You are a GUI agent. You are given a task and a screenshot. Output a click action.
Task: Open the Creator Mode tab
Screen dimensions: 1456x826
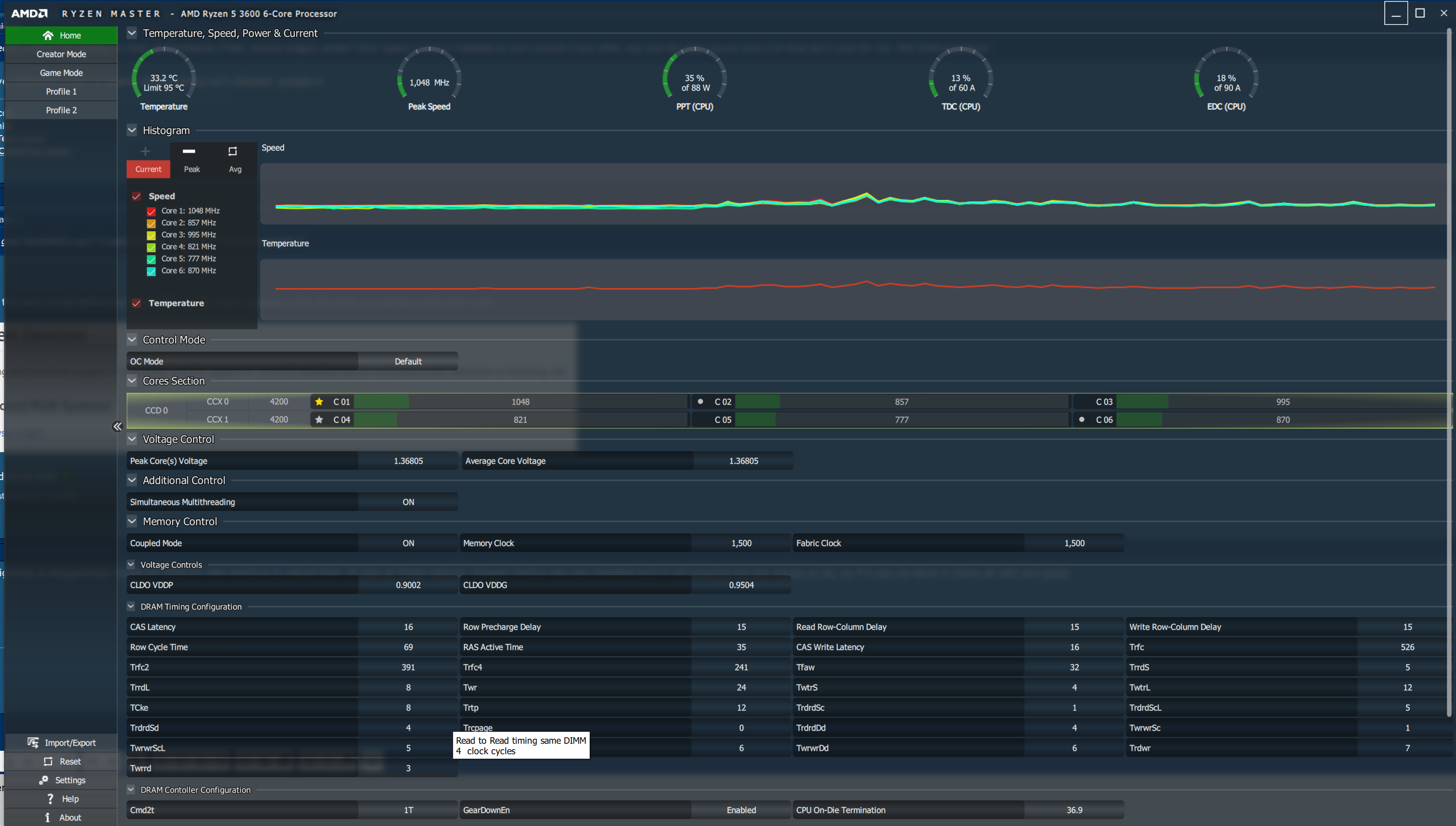coord(61,54)
